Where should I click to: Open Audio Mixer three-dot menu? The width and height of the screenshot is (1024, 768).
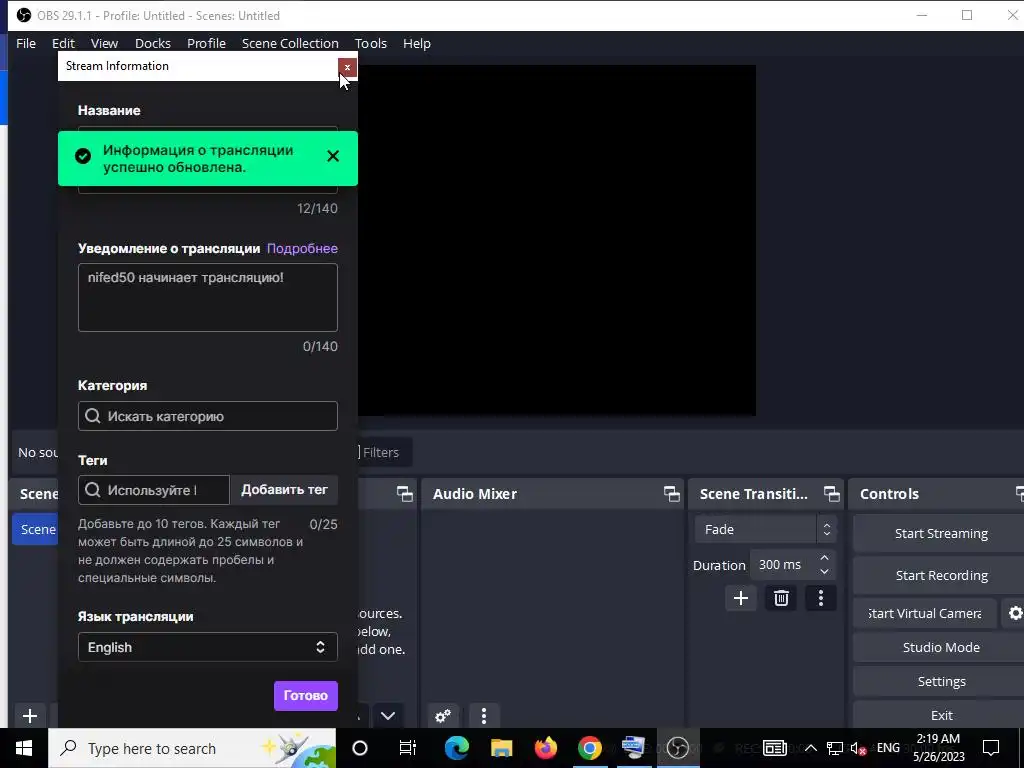pos(484,716)
